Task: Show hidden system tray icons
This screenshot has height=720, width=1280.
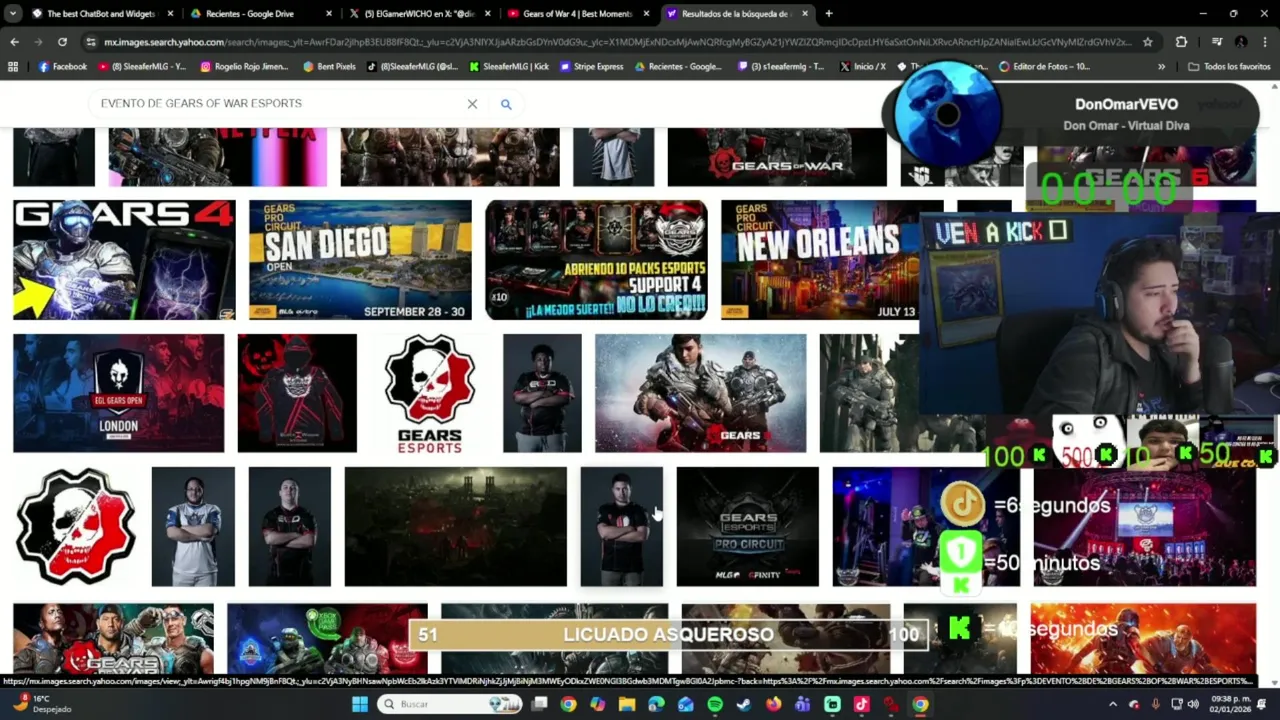Action: 1113,704
